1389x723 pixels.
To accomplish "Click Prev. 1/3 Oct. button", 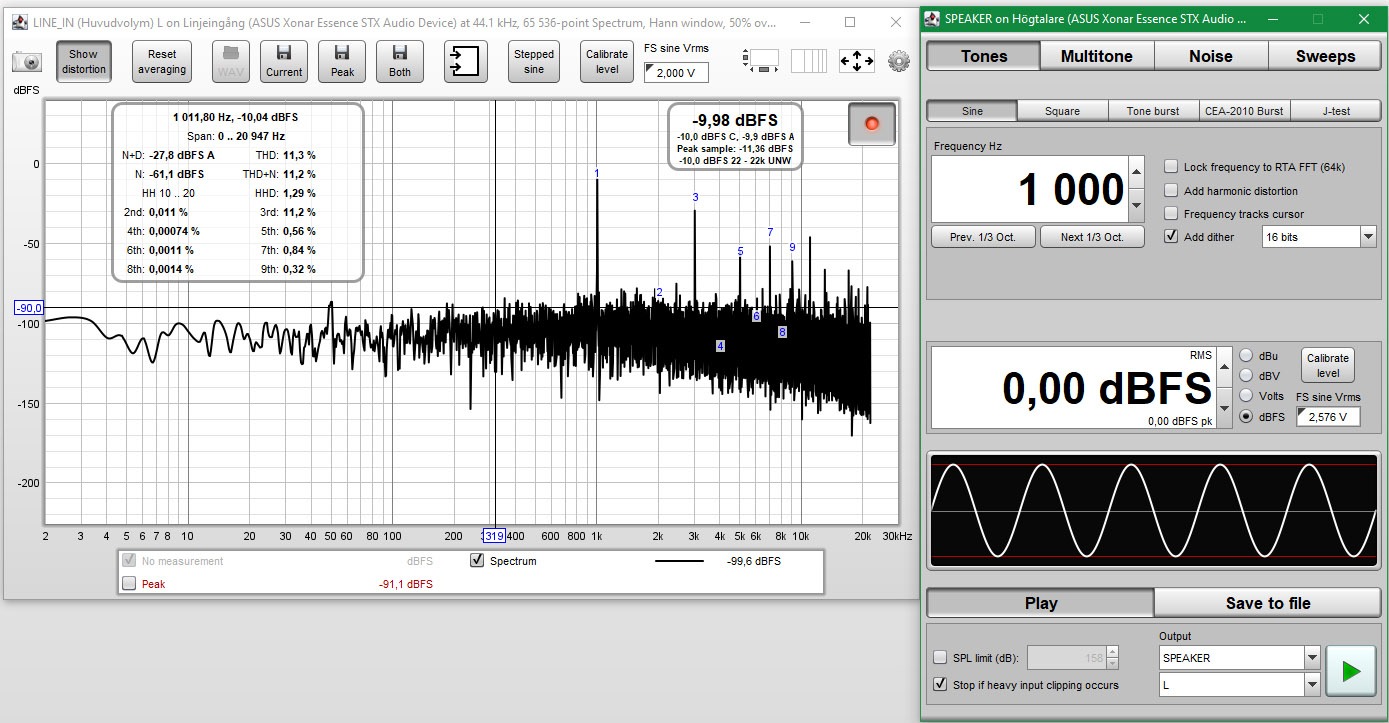I will pos(981,237).
